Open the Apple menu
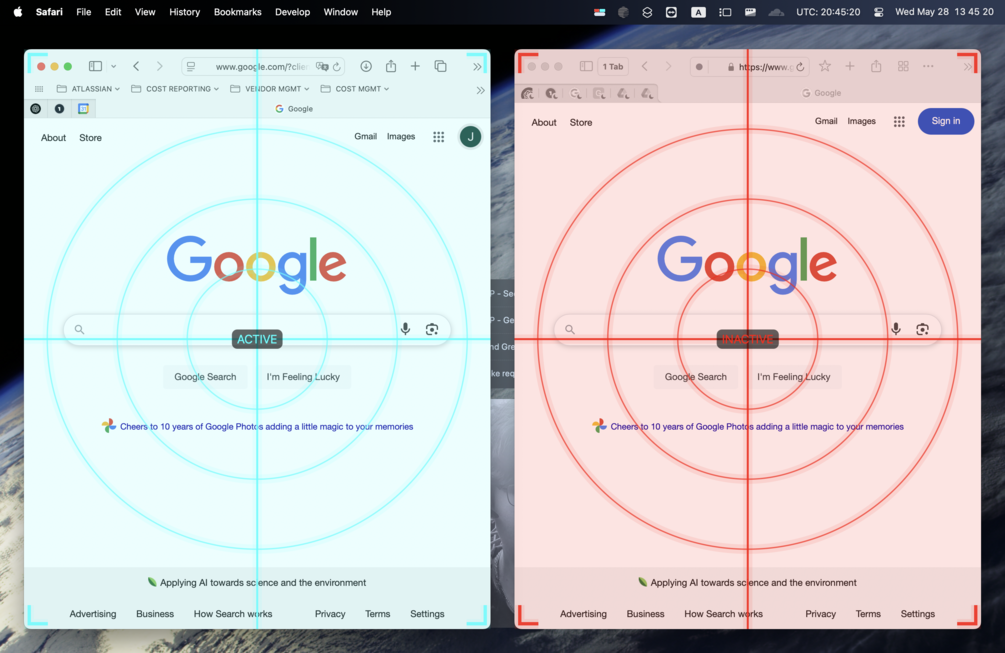 click(x=18, y=12)
